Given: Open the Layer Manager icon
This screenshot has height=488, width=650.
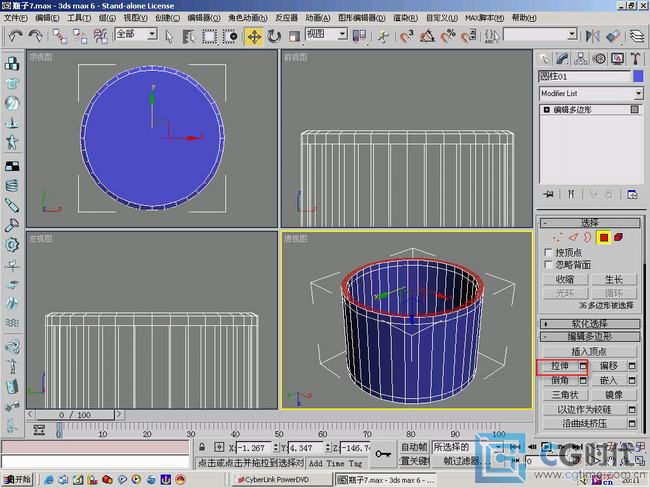Looking at the screenshot, I should coord(637,36).
